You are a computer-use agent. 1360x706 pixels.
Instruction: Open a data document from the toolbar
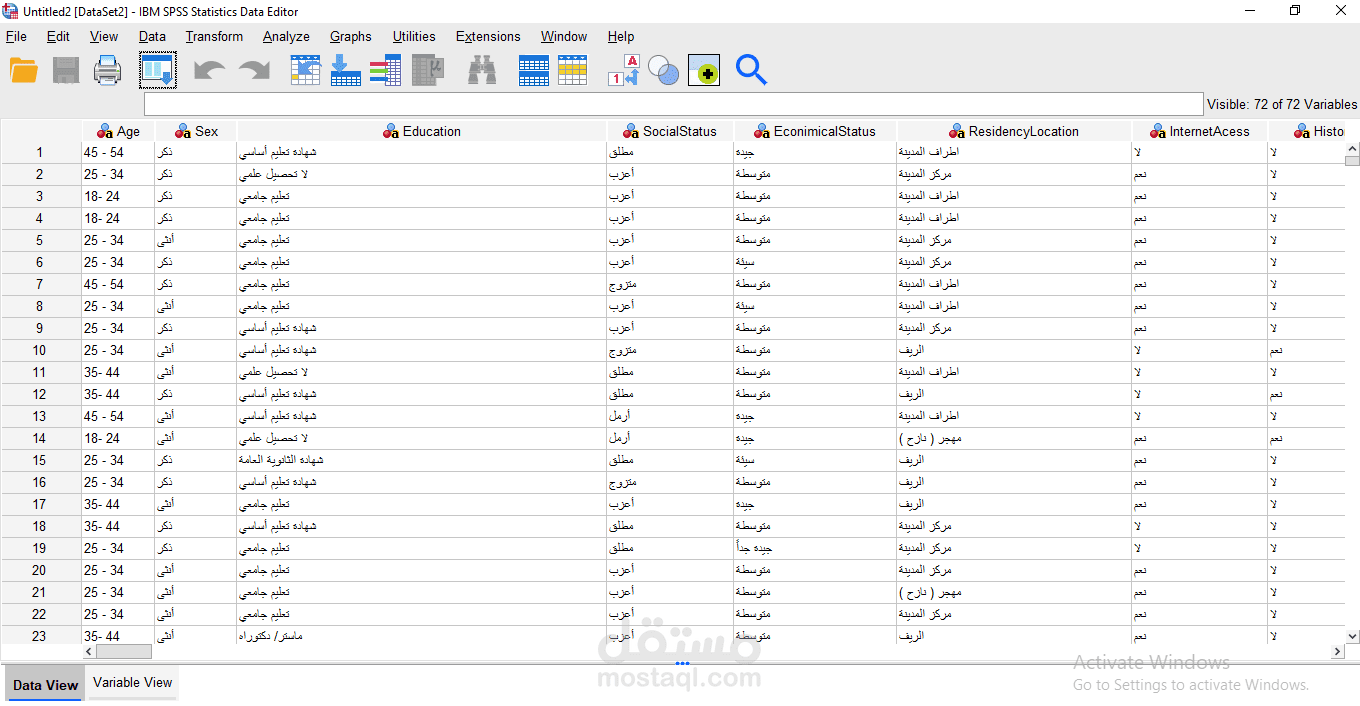[23, 70]
